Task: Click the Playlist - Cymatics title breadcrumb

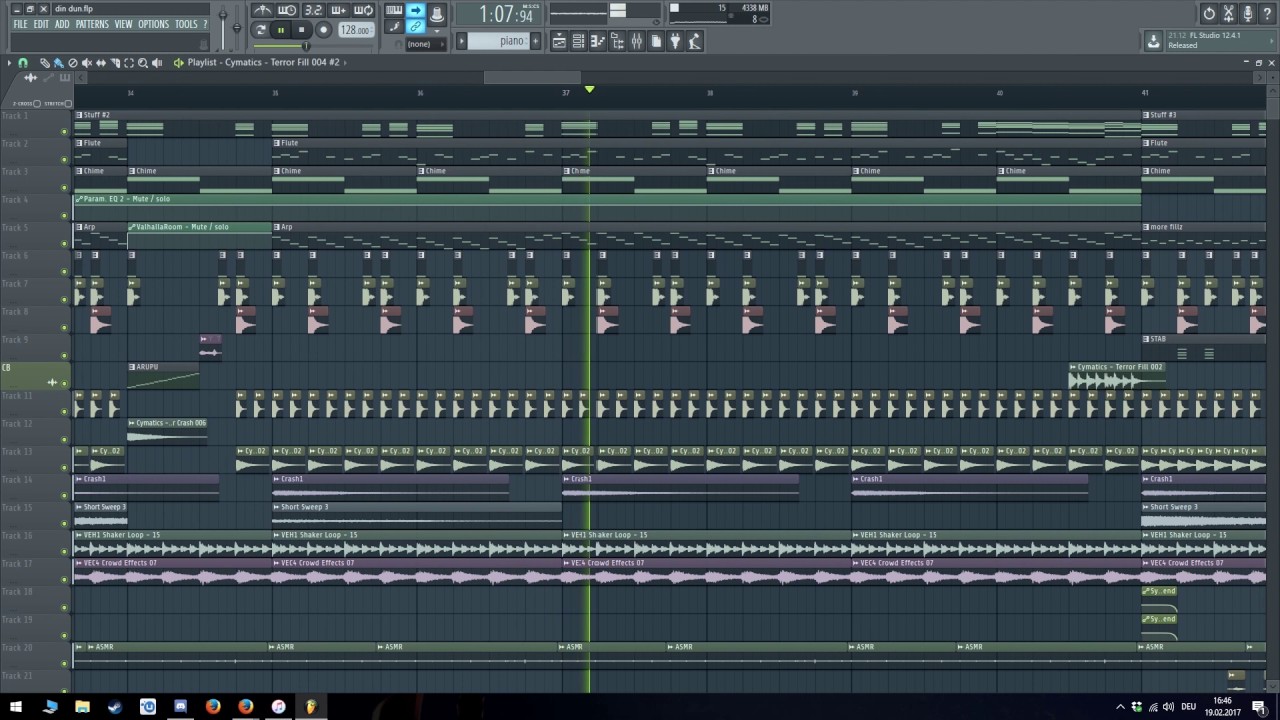Action: [263, 63]
